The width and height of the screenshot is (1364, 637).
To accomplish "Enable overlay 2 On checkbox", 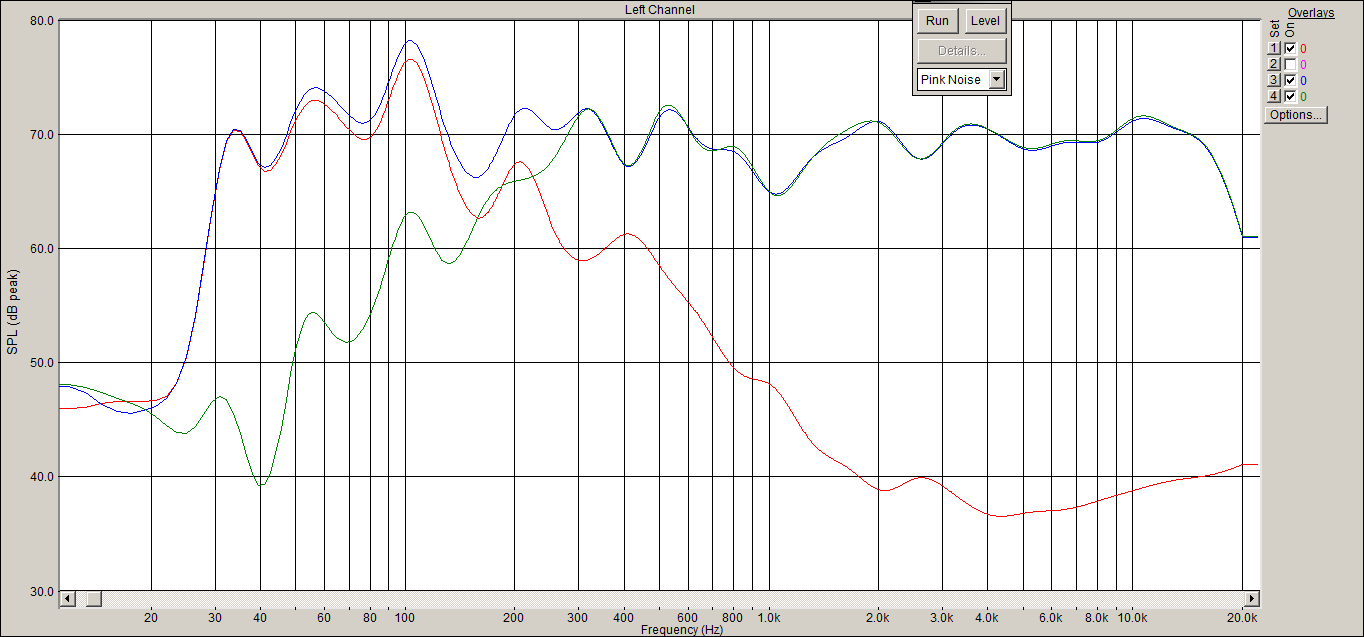I will pyautogui.click(x=1290, y=64).
